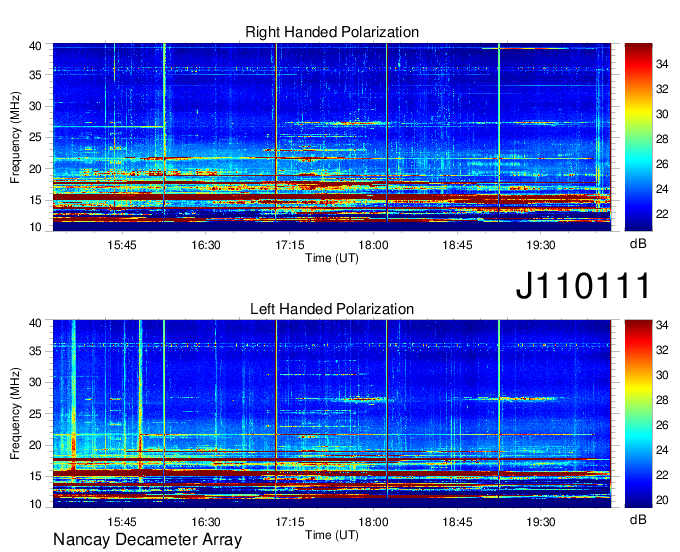680x552 pixels.
Task: Click the top plot's Time (UT) label
Action: coord(332,258)
